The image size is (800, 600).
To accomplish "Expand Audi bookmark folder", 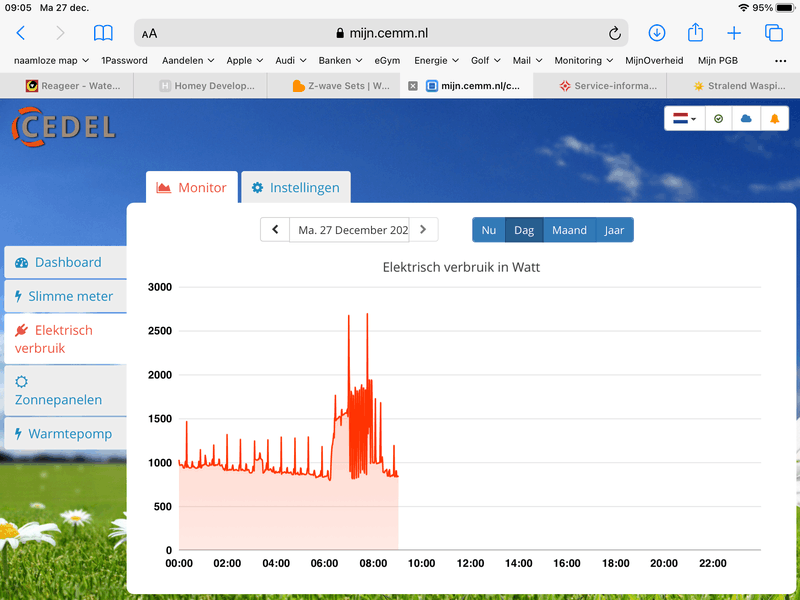I will point(291,60).
